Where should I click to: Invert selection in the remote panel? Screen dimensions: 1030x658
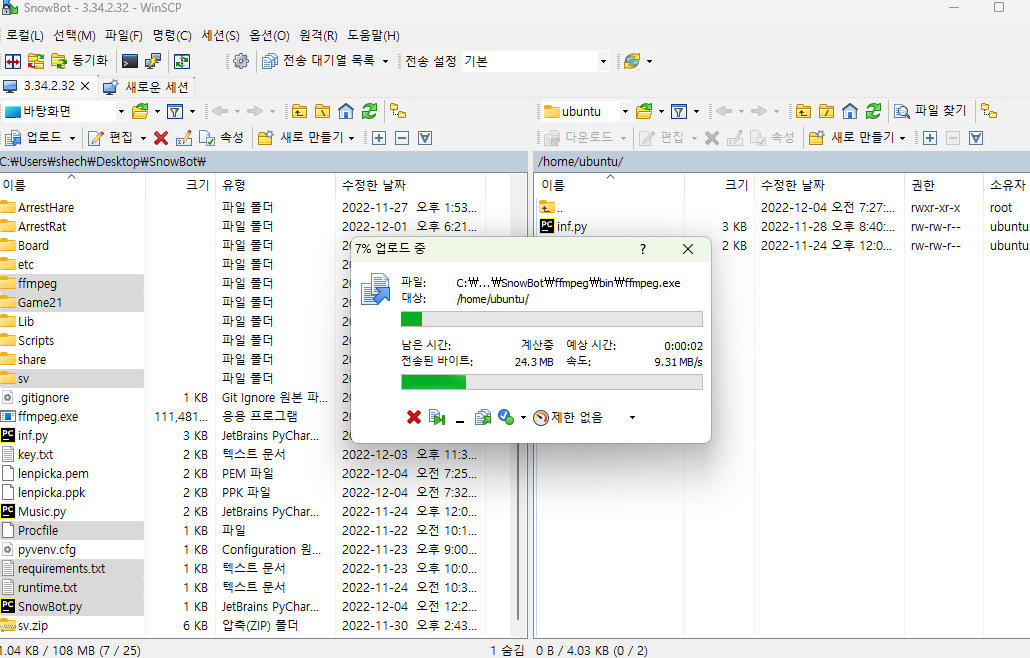(976, 138)
